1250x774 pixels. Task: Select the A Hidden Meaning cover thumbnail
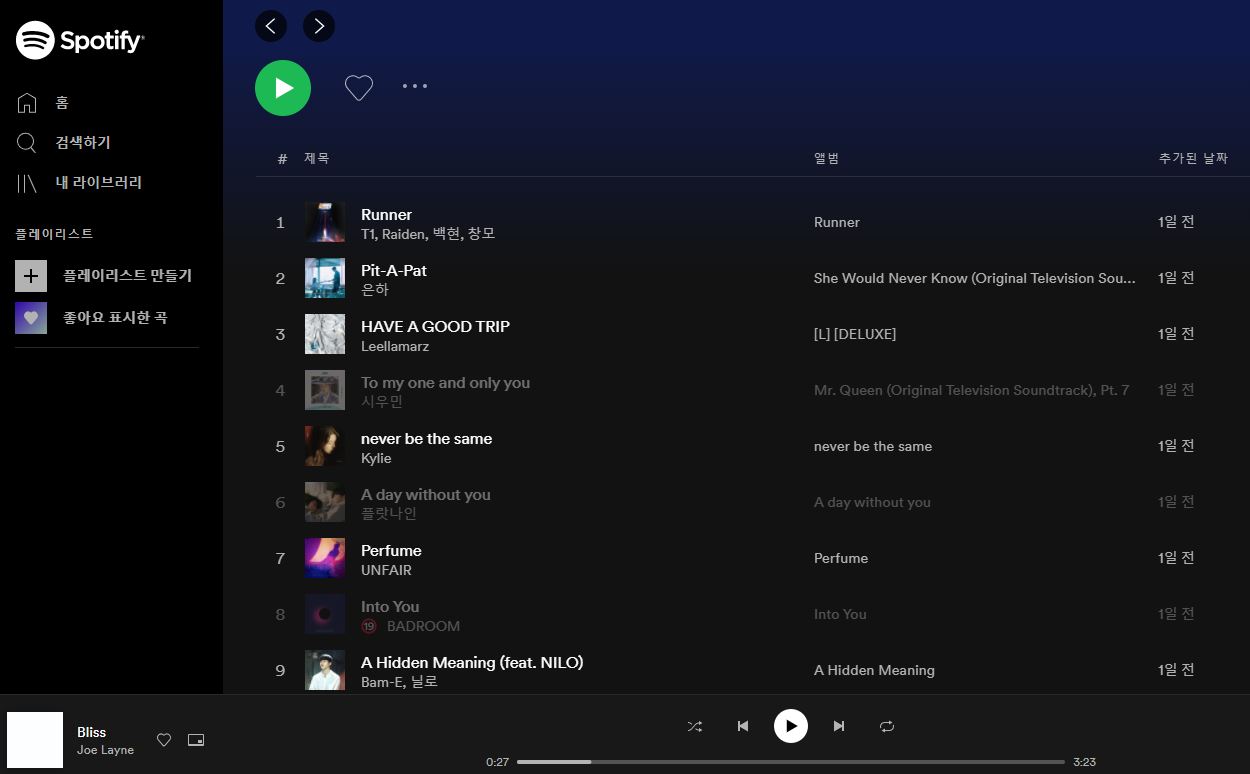pos(325,670)
